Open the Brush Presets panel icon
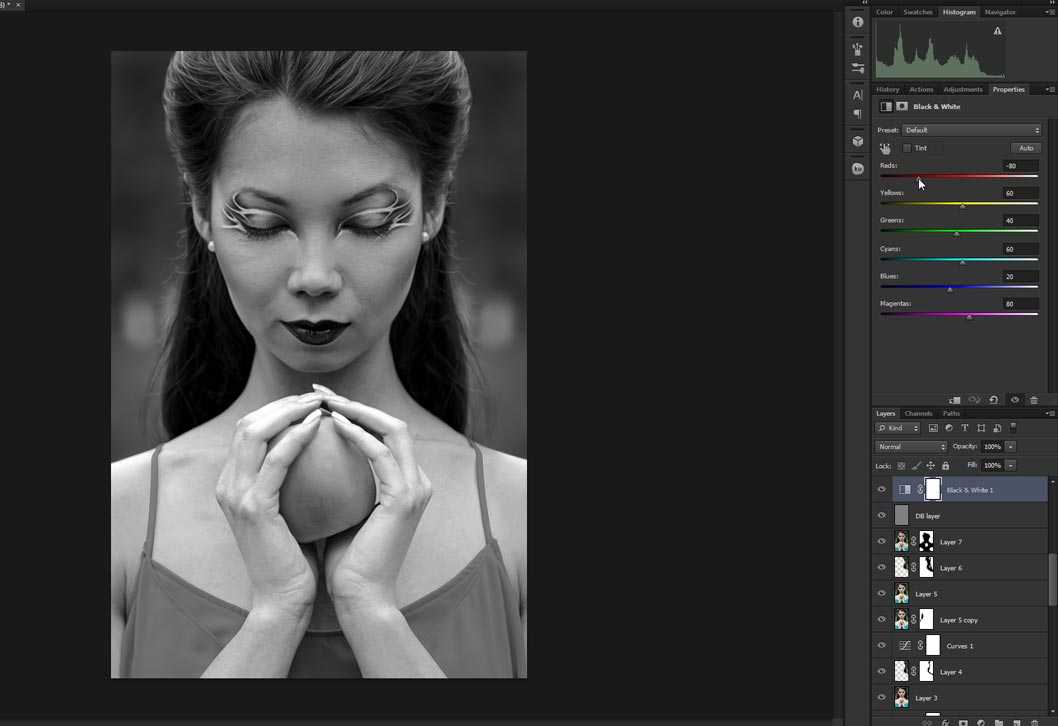 click(858, 49)
